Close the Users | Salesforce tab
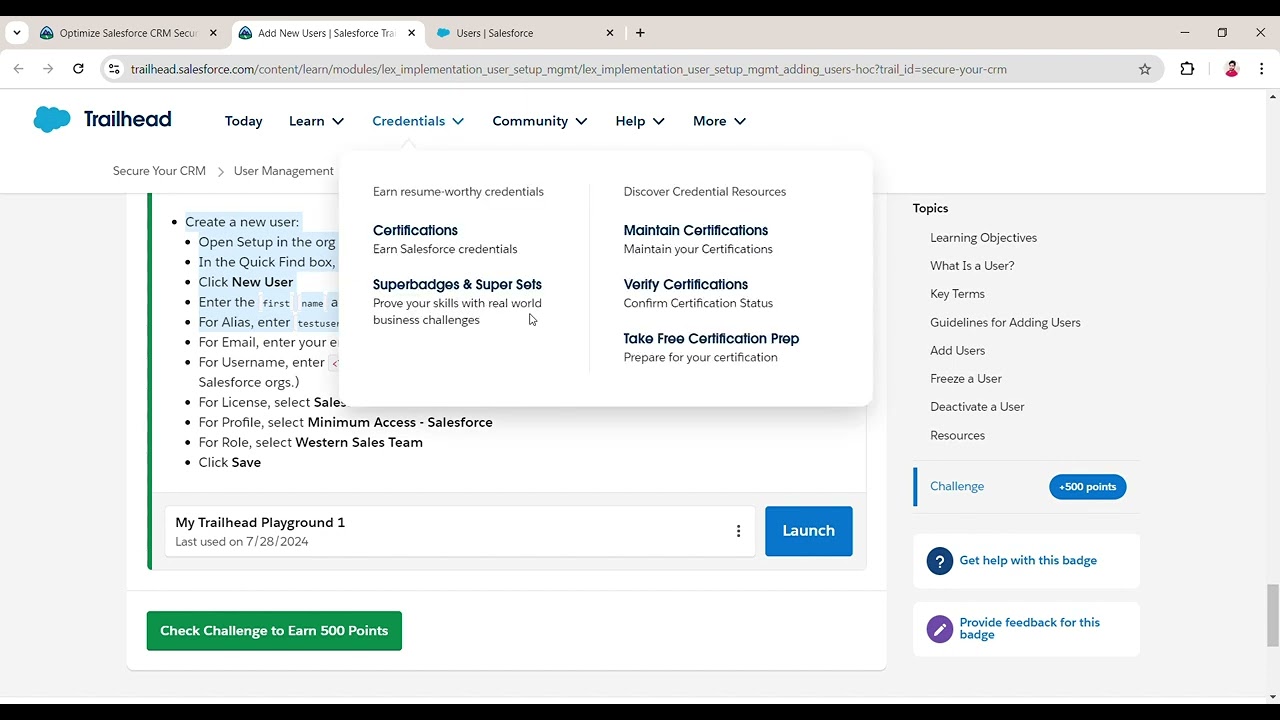The width and height of the screenshot is (1280, 720). coord(610,33)
